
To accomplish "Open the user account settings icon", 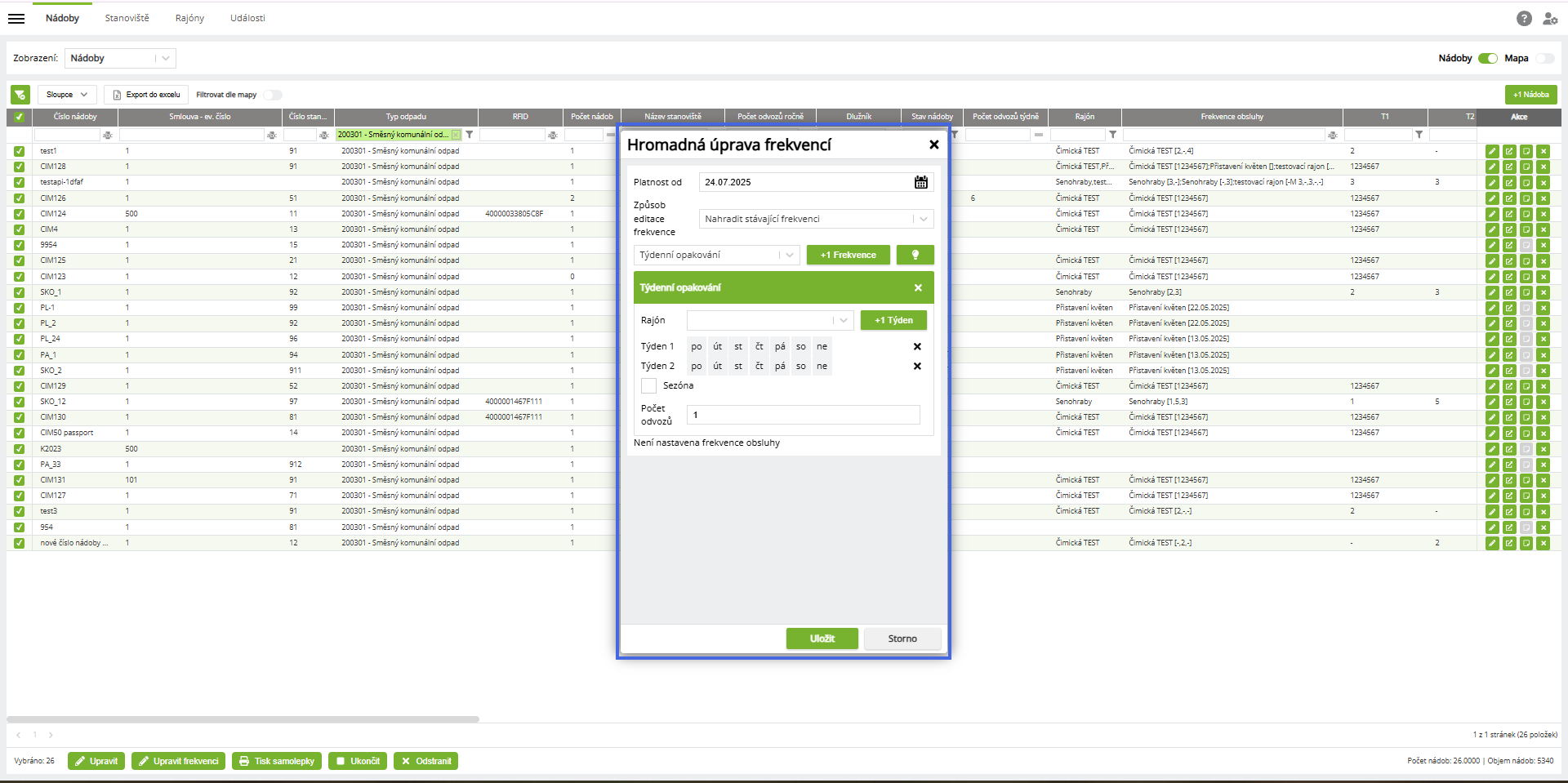I will click(x=1549, y=18).
